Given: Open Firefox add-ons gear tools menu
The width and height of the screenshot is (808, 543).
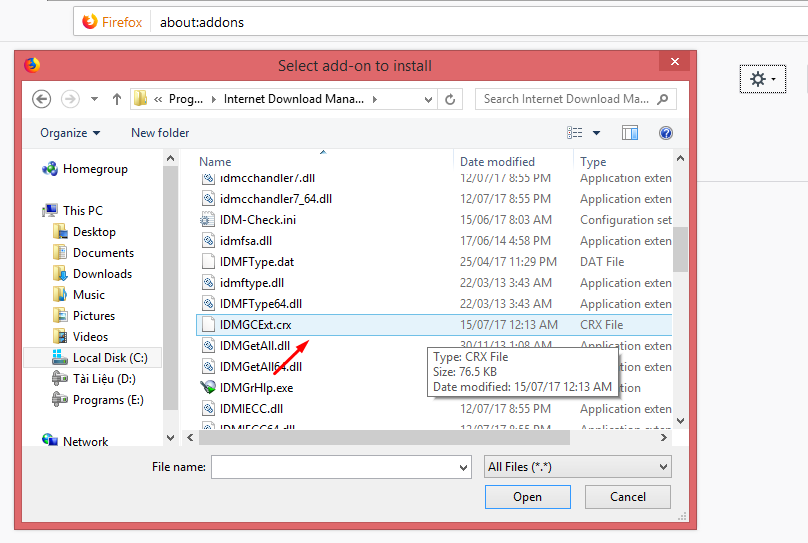Looking at the screenshot, I should pyautogui.click(x=763, y=79).
